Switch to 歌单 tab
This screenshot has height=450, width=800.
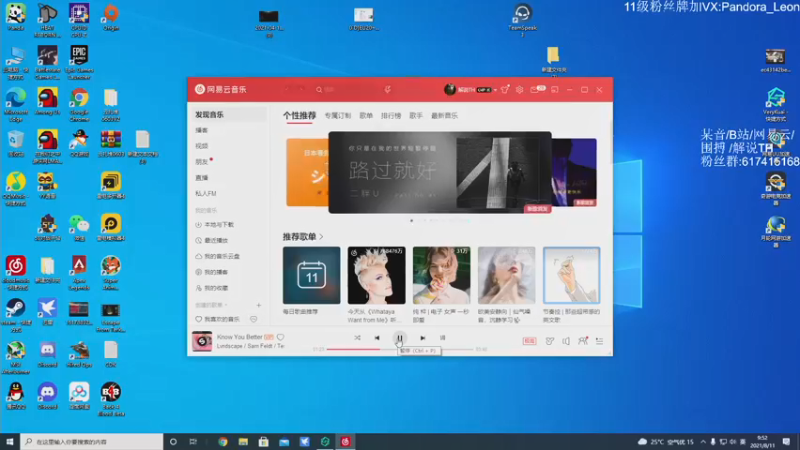366,116
